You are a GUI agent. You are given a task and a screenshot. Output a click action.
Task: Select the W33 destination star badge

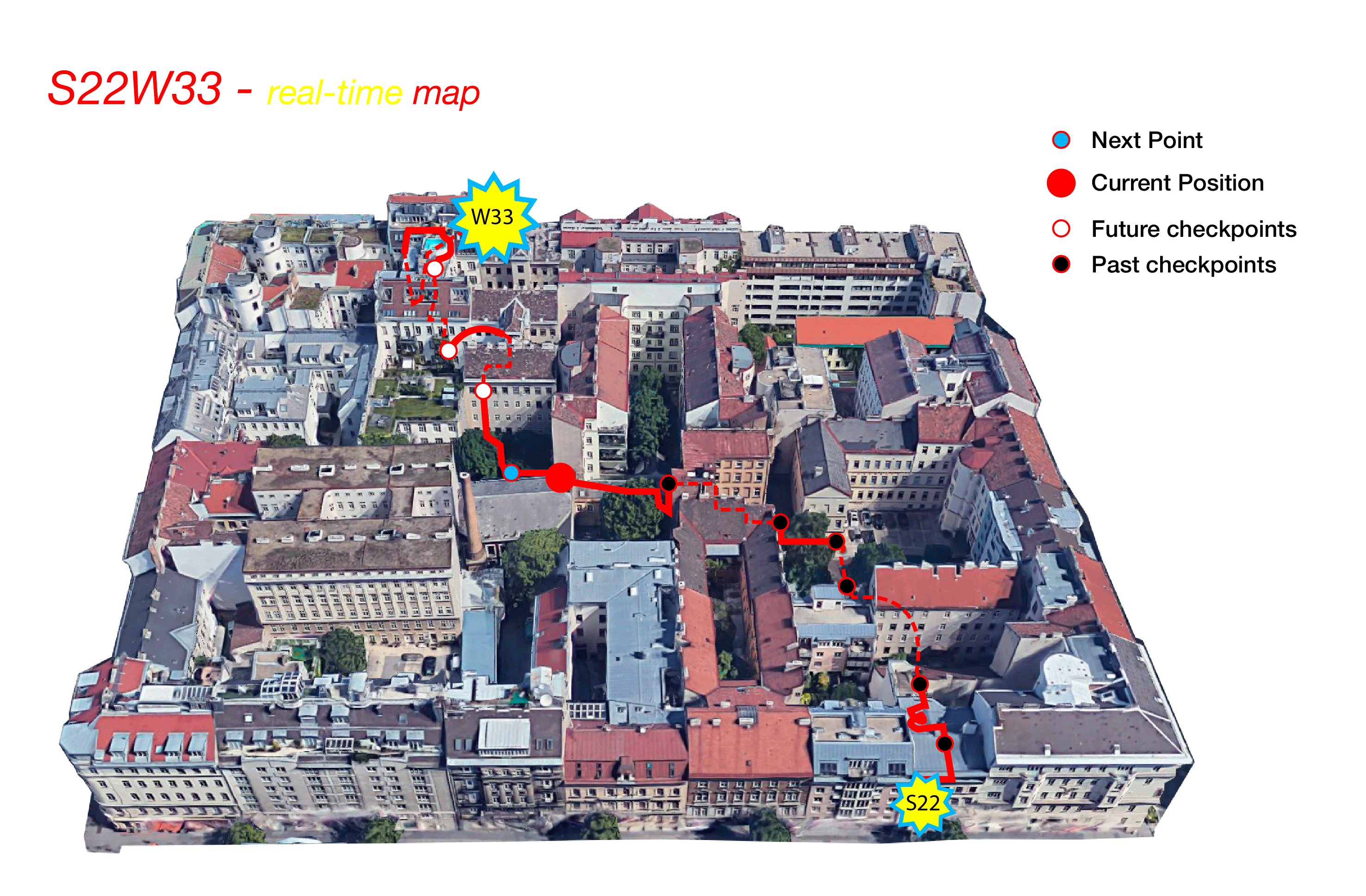pos(493,217)
